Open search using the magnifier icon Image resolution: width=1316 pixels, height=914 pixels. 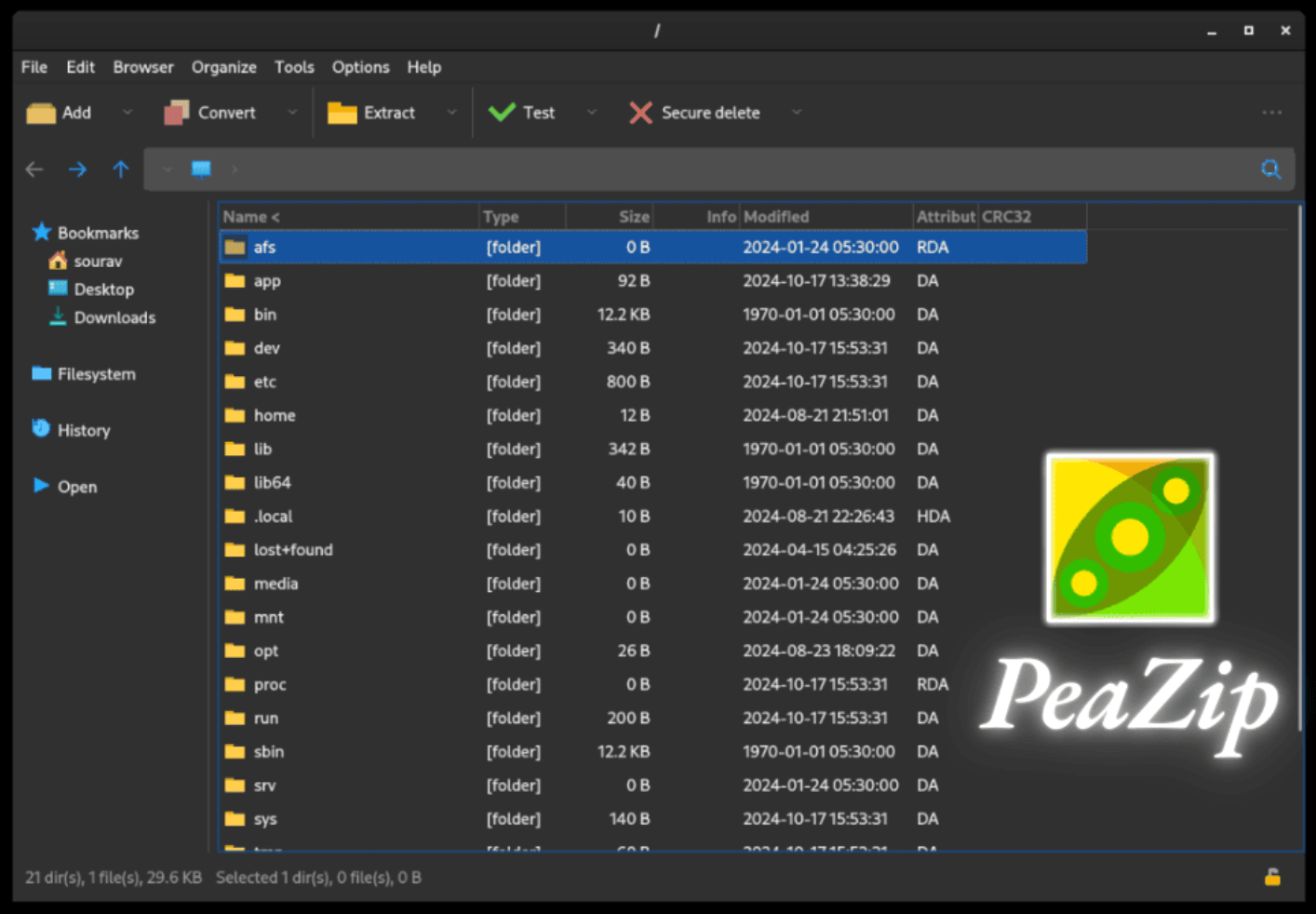click(1271, 169)
